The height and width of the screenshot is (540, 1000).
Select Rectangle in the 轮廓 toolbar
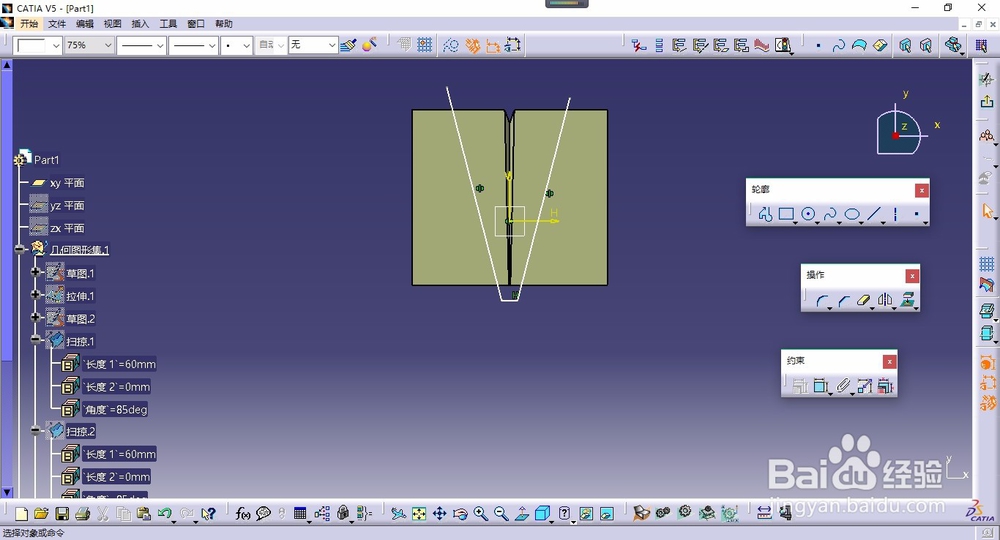pyautogui.click(x=786, y=214)
